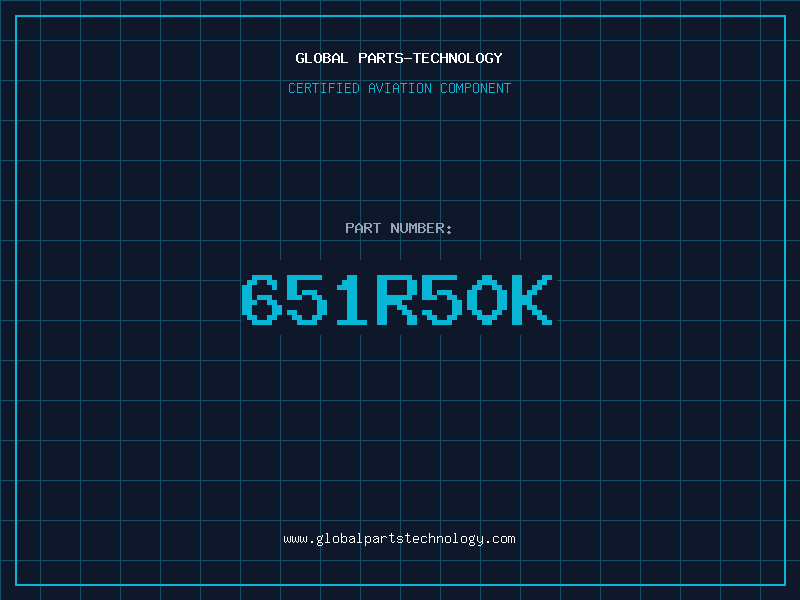
Task: Click the character just before the final K
Action: 485,300
